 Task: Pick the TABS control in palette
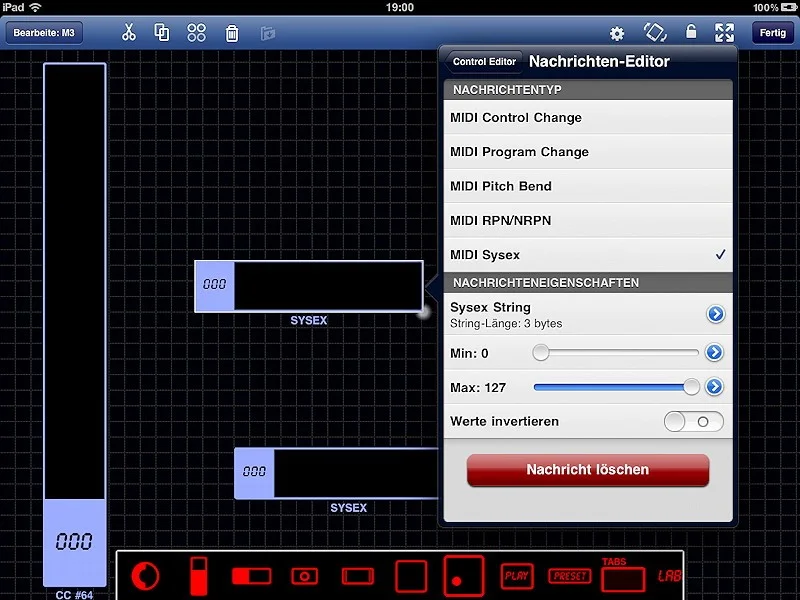click(623, 574)
